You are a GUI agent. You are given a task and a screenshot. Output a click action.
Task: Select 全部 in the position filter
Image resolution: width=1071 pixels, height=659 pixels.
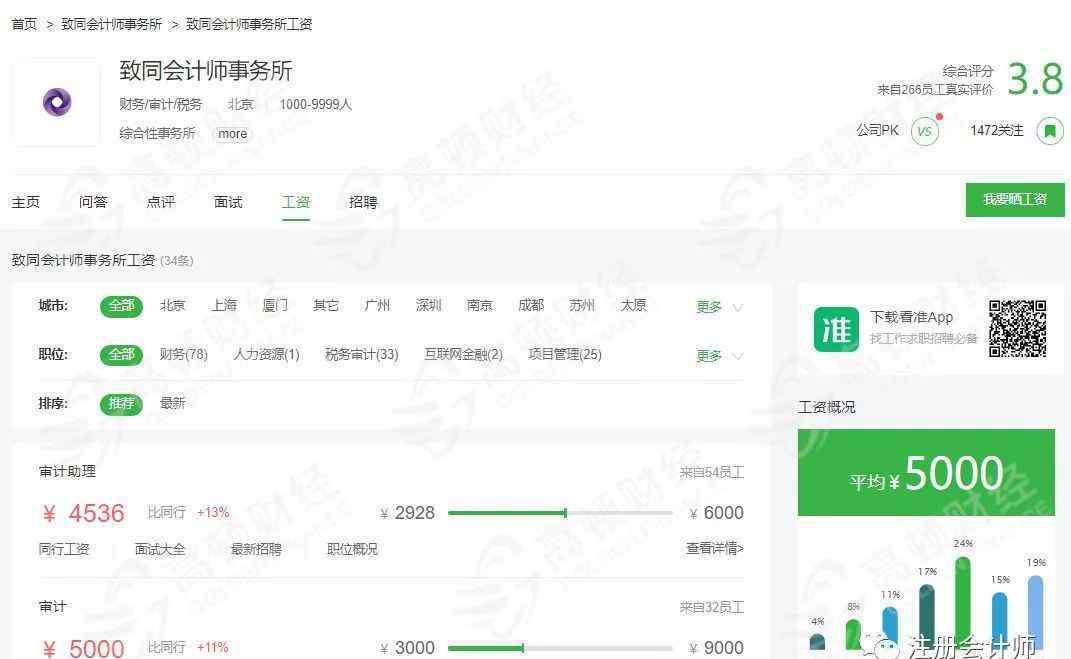[x=122, y=355]
